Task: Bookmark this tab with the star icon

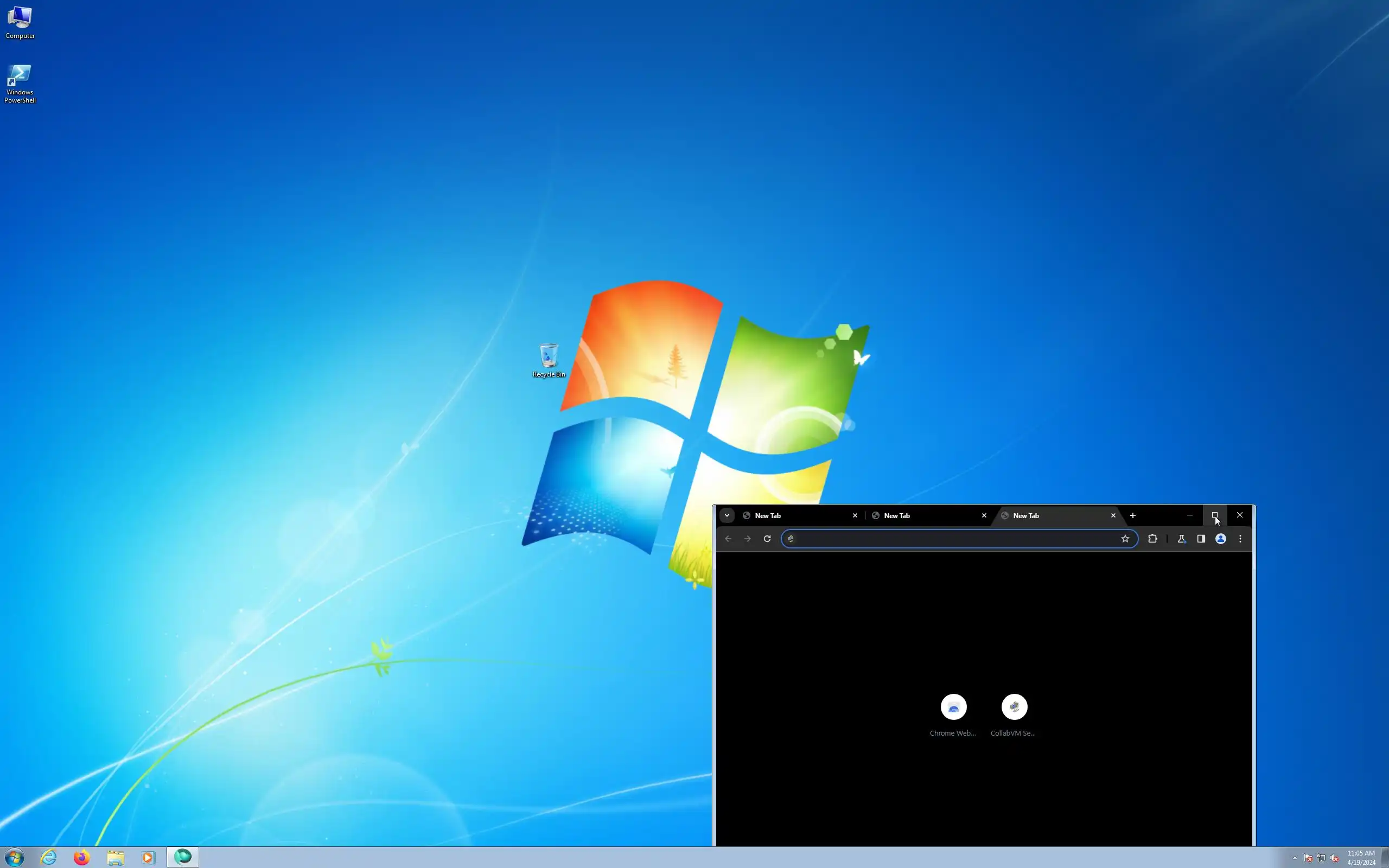Action: coord(1125,539)
